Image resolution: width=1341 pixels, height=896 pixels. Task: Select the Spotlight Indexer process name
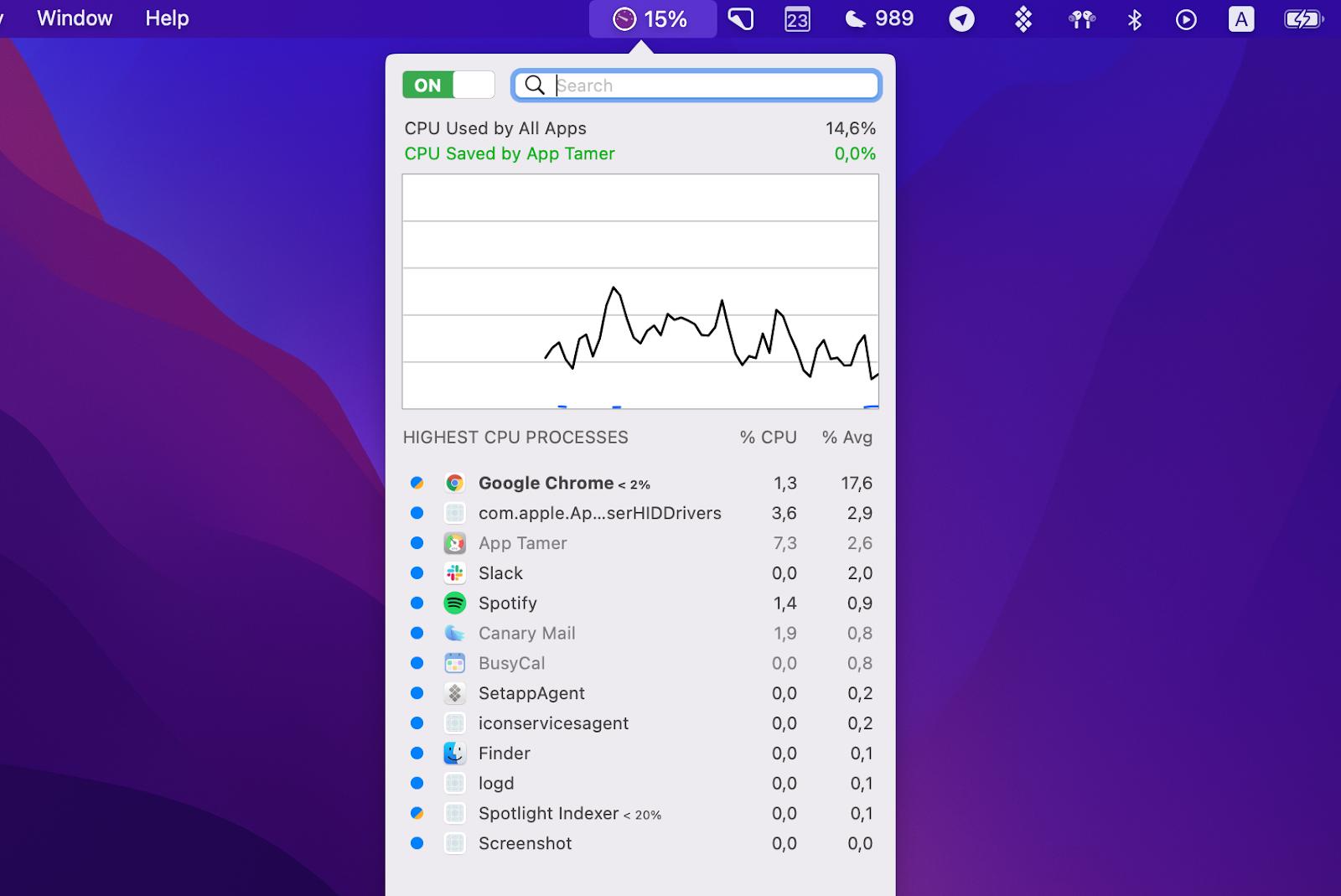pyautogui.click(x=548, y=813)
